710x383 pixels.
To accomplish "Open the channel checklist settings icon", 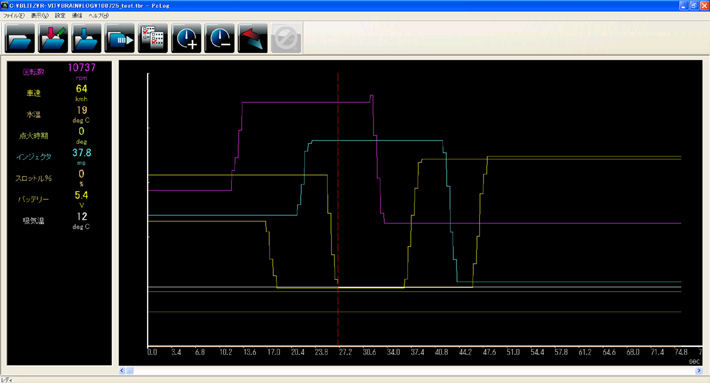I will [153, 38].
